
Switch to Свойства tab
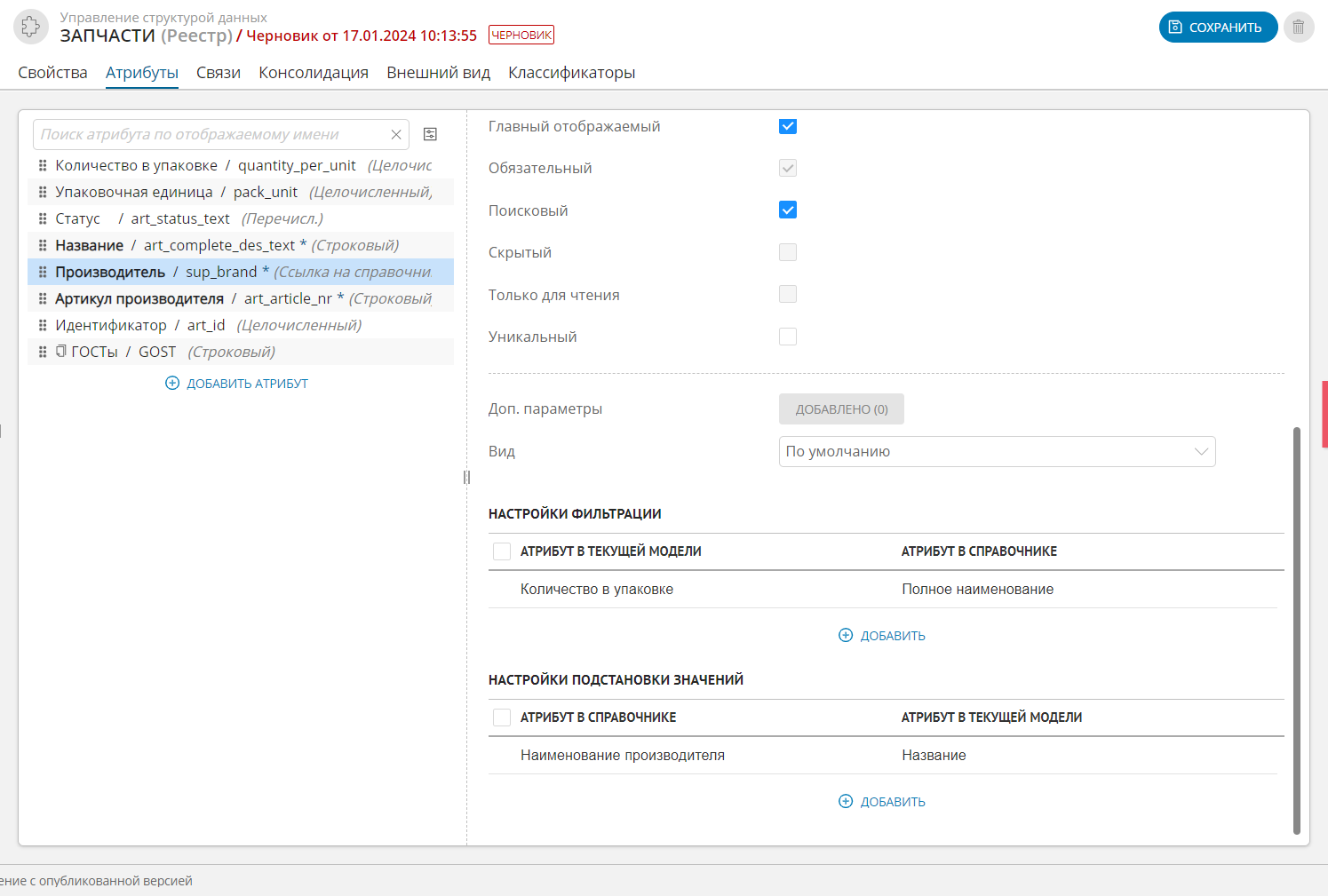click(52, 73)
